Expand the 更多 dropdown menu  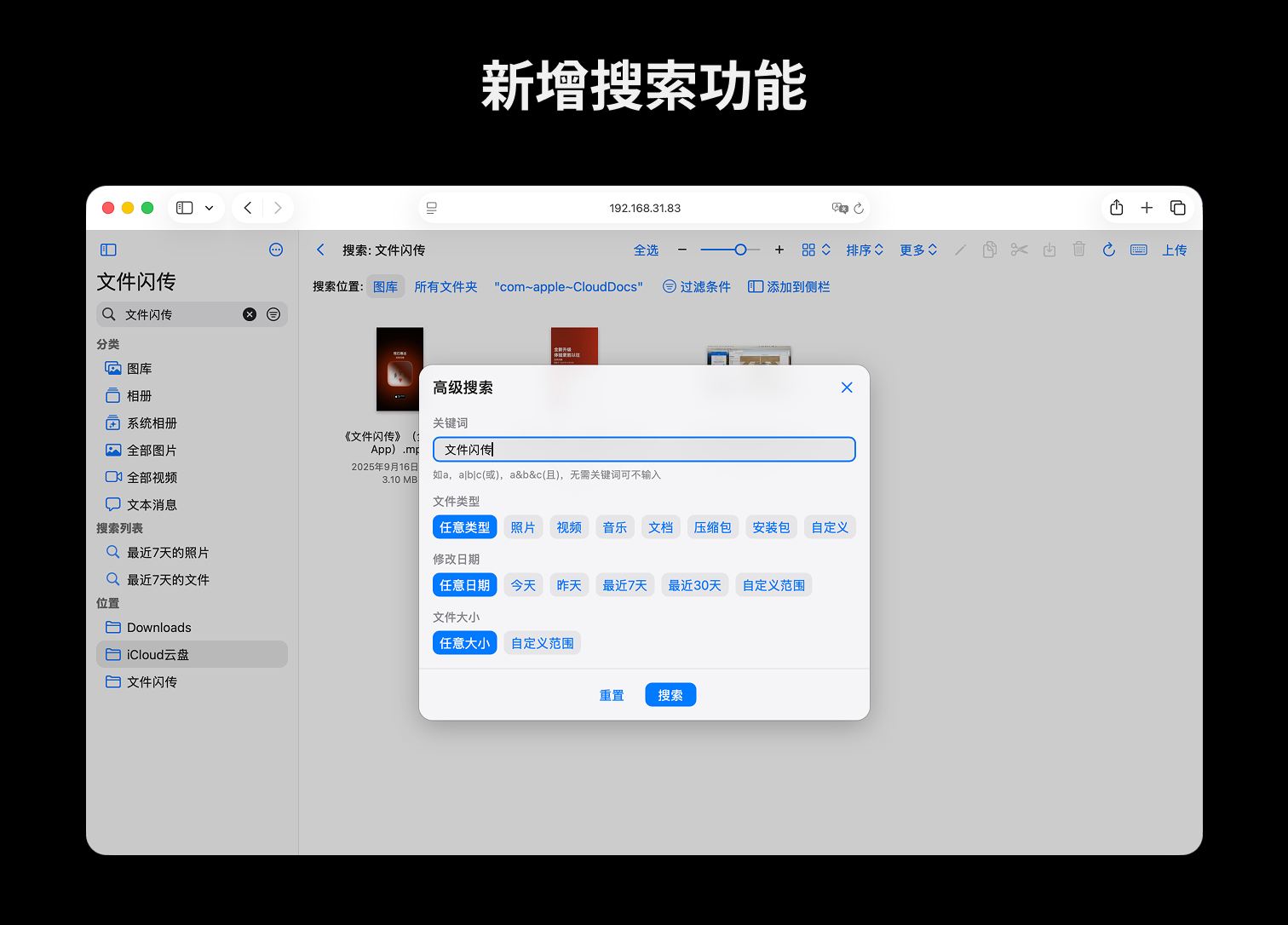coord(918,250)
